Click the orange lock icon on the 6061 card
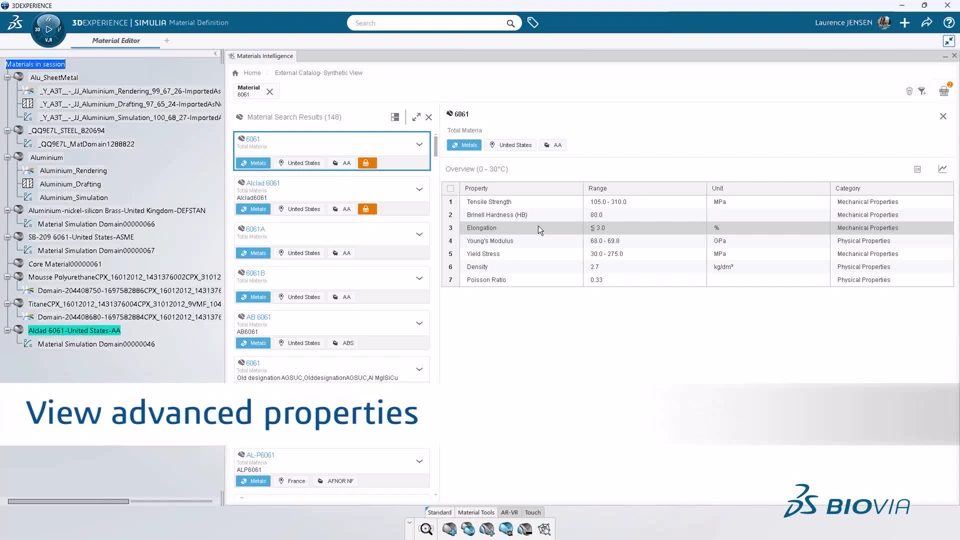Screen dimensions: 960x540 click(x=366, y=163)
